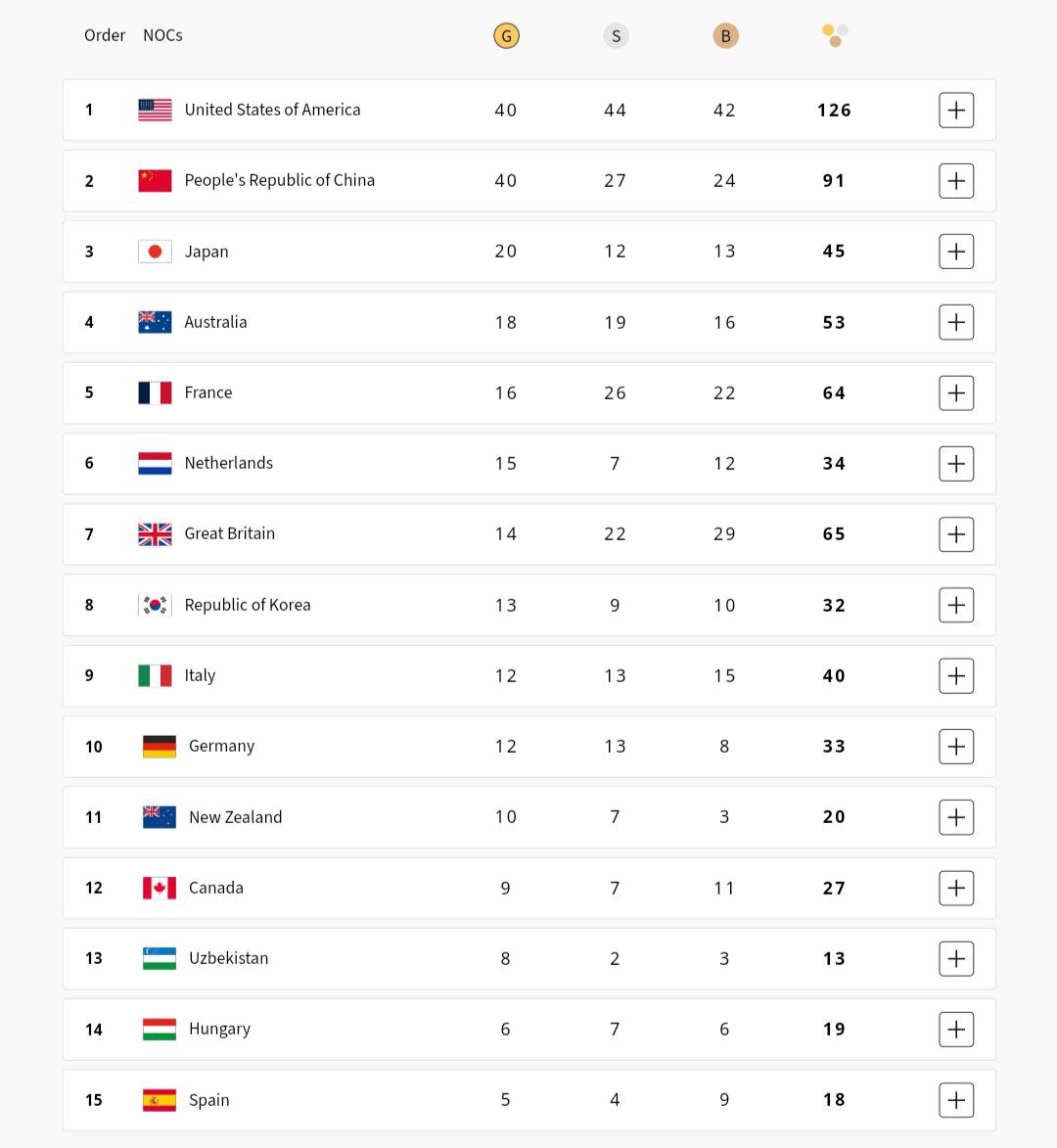Select the Italy country name
Screen dimensions: 1057x1148
200,675
